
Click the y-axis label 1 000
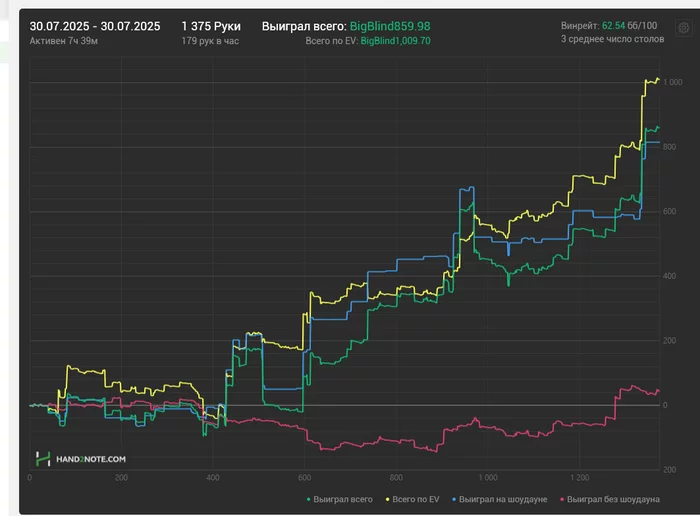(673, 83)
